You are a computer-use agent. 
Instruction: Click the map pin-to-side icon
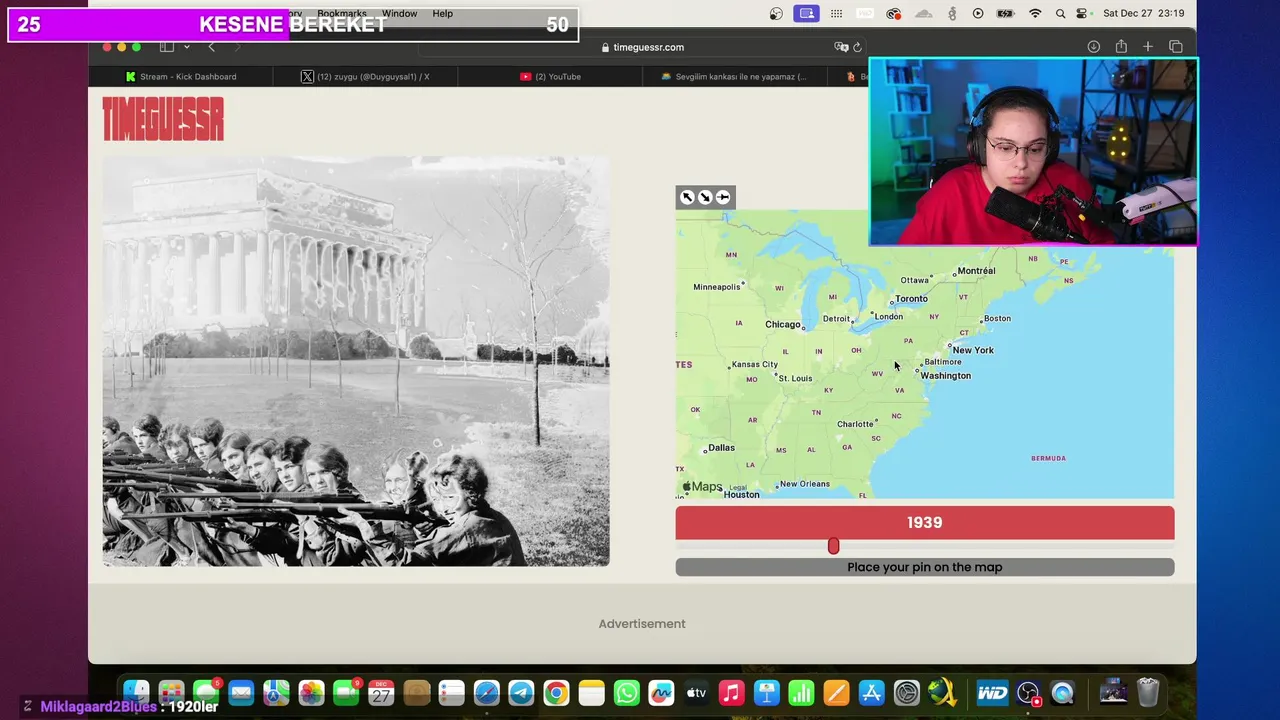click(723, 197)
